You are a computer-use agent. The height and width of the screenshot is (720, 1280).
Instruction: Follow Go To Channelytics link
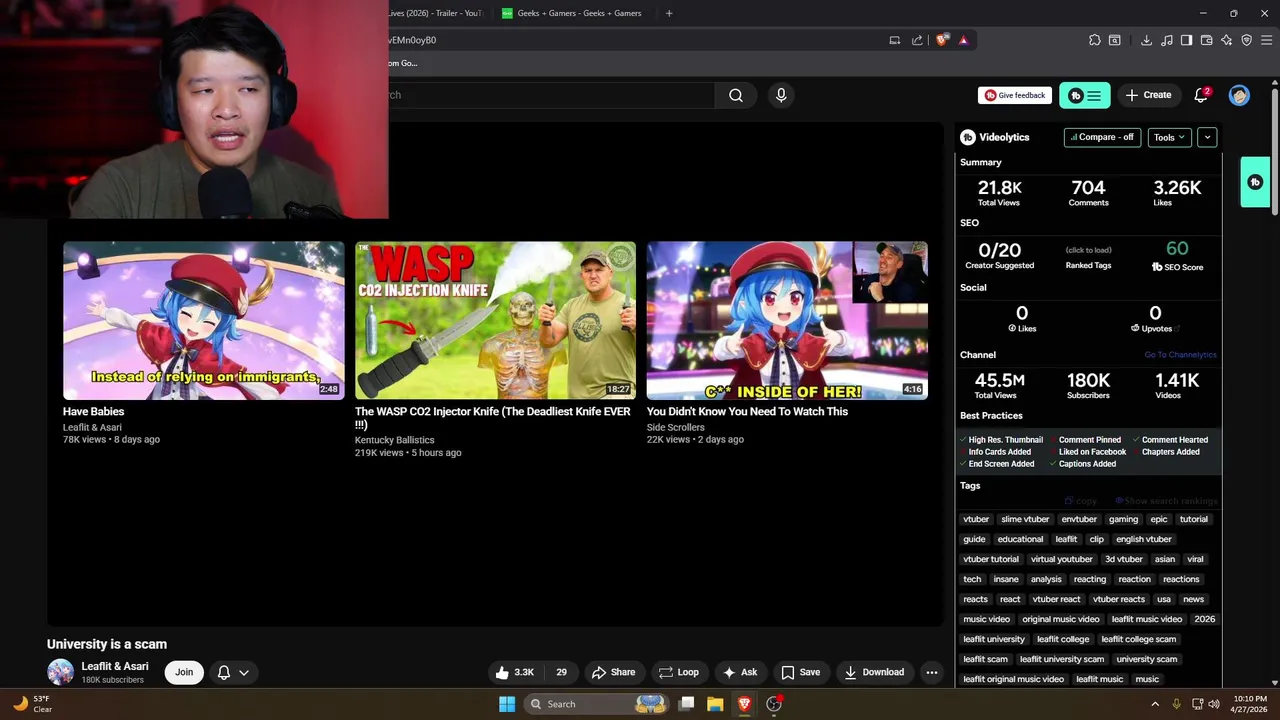(x=1180, y=355)
